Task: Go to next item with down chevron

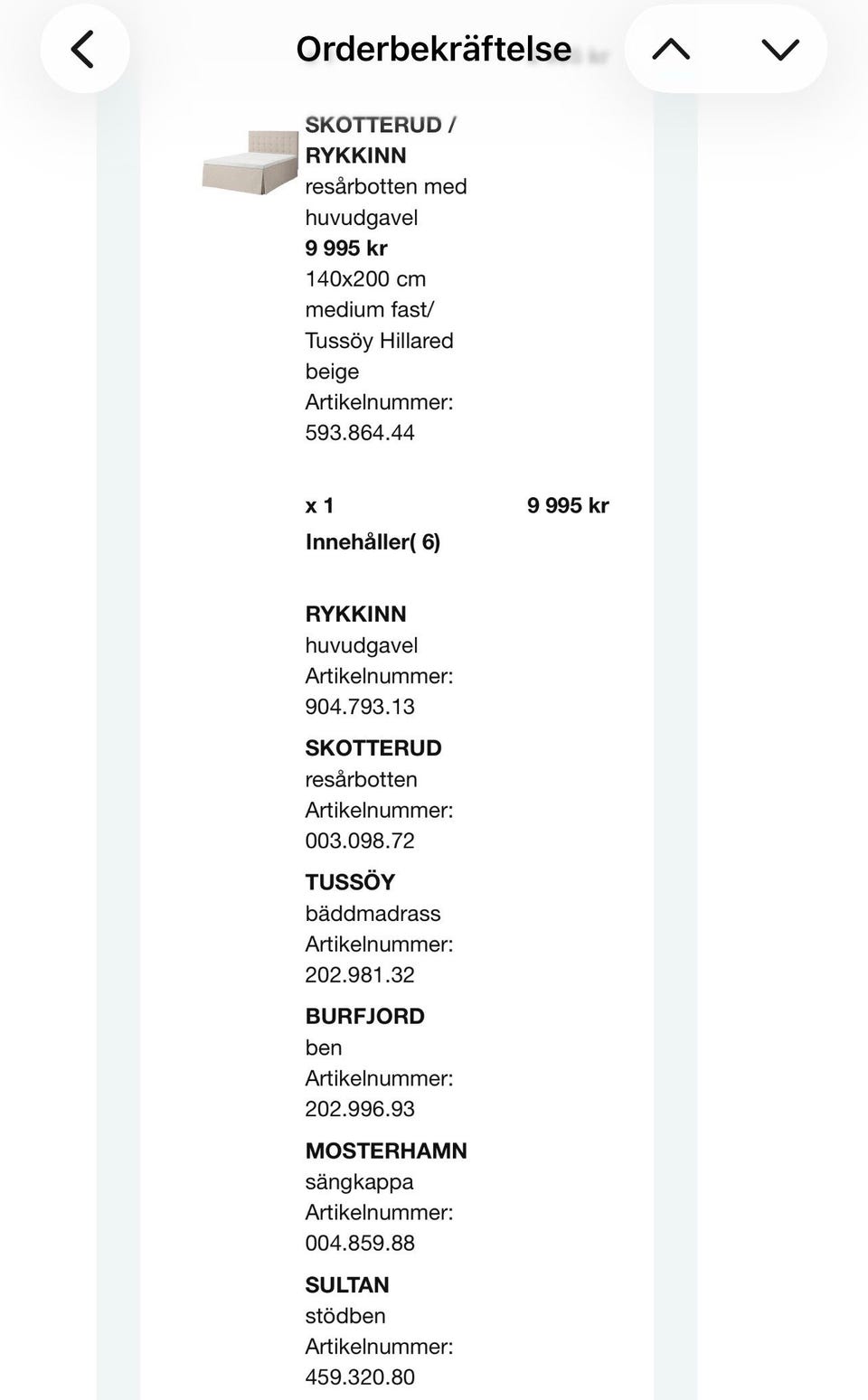Action: click(x=779, y=50)
